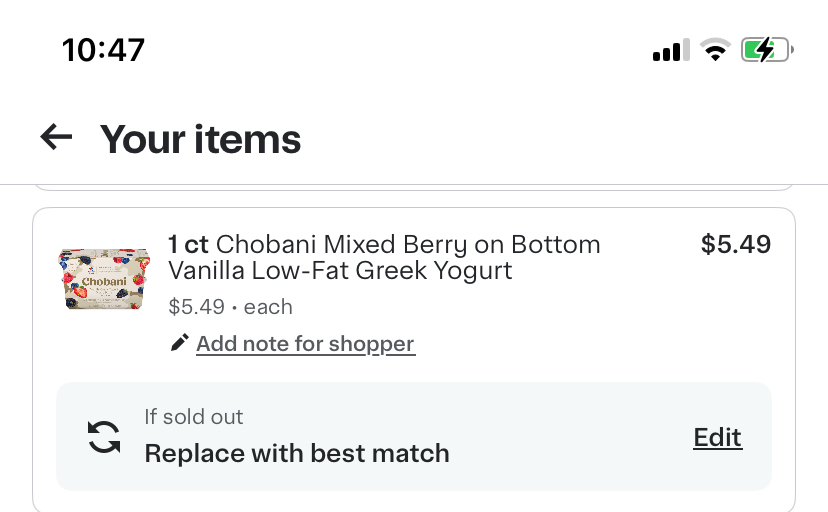Go back using the left arrow
The width and height of the screenshot is (828, 512).
tap(57, 138)
